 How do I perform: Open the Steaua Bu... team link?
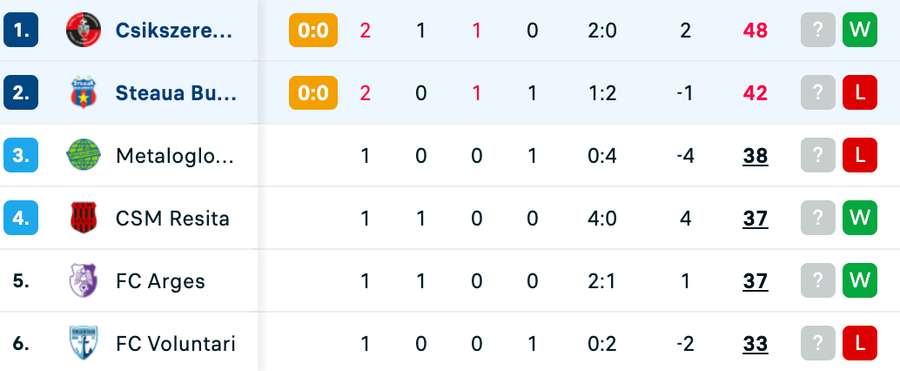point(176,93)
